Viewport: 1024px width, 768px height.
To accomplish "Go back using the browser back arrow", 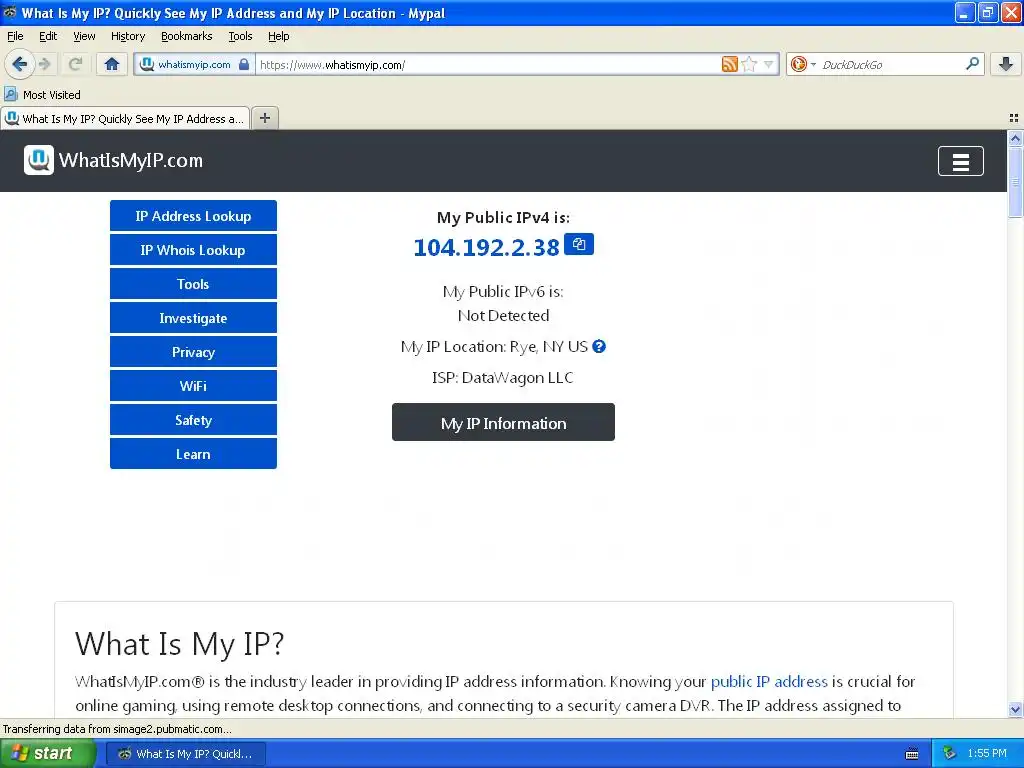I will click(19, 64).
